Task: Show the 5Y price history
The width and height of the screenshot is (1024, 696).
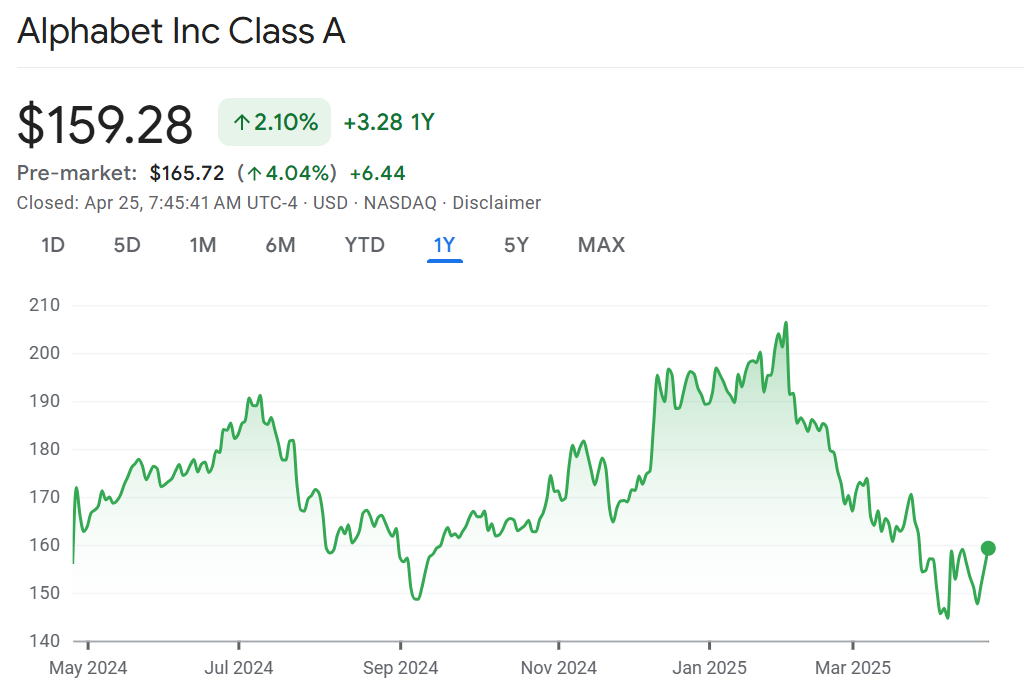Action: click(x=516, y=245)
